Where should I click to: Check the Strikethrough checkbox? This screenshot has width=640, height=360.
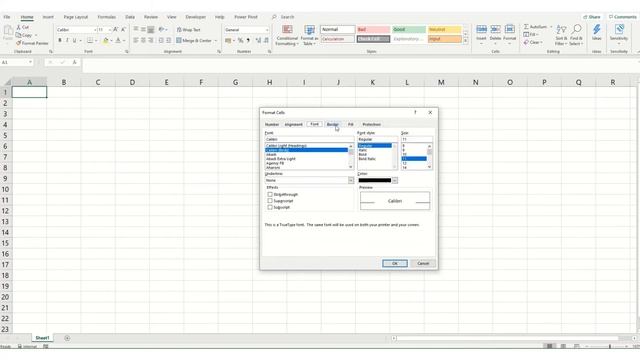(x=270, y=194)
